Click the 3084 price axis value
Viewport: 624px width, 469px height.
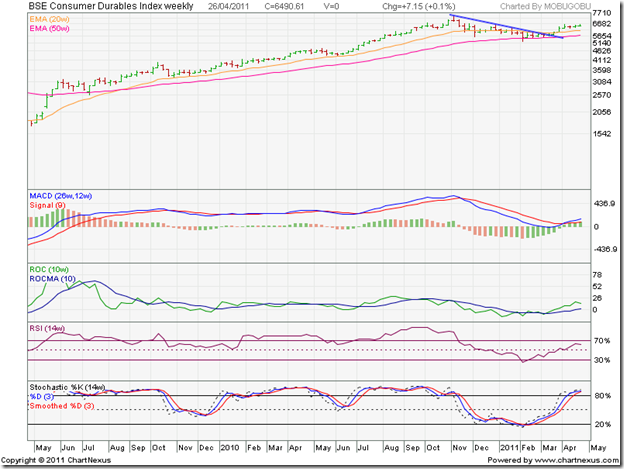coord(602,82)
